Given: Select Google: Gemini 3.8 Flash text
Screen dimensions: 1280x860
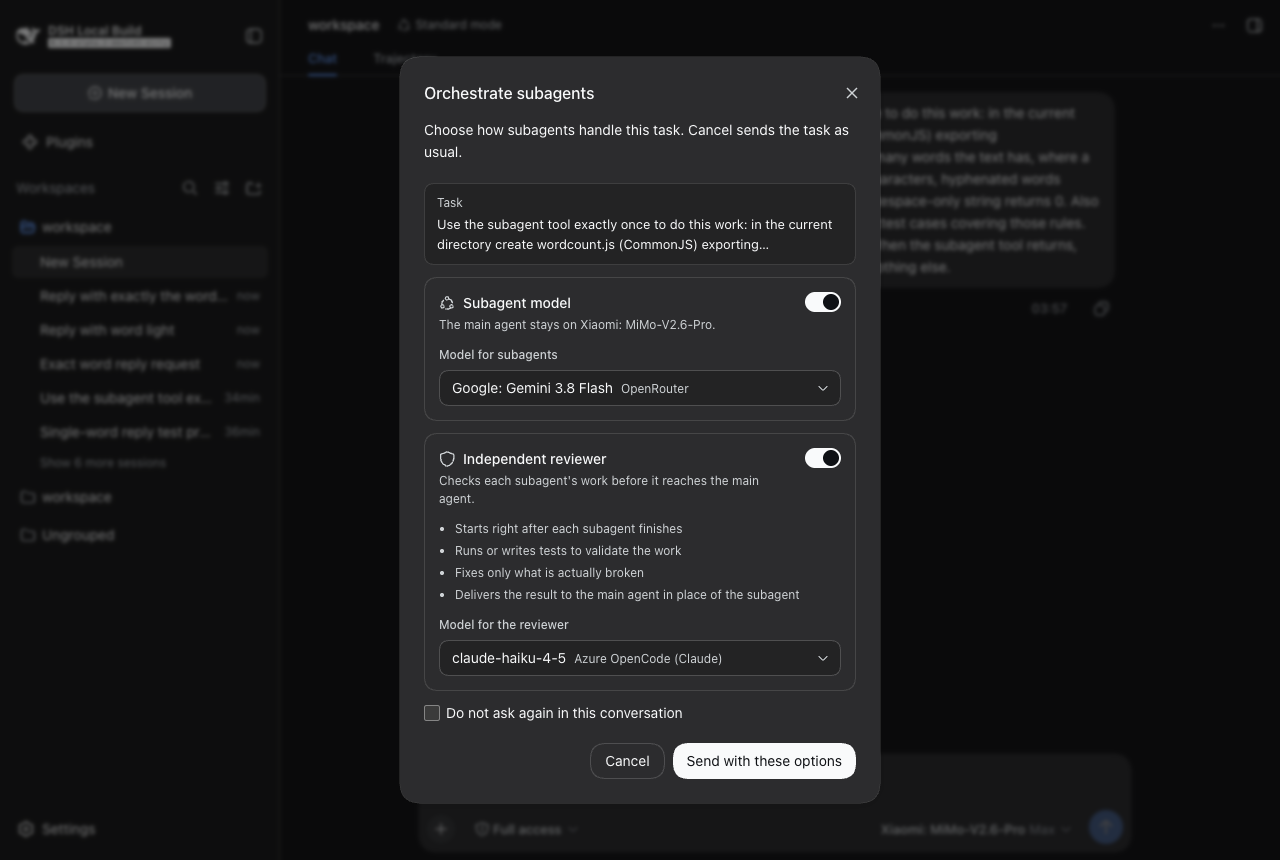Looking at the screenshot, I should (x=532, y=388).
